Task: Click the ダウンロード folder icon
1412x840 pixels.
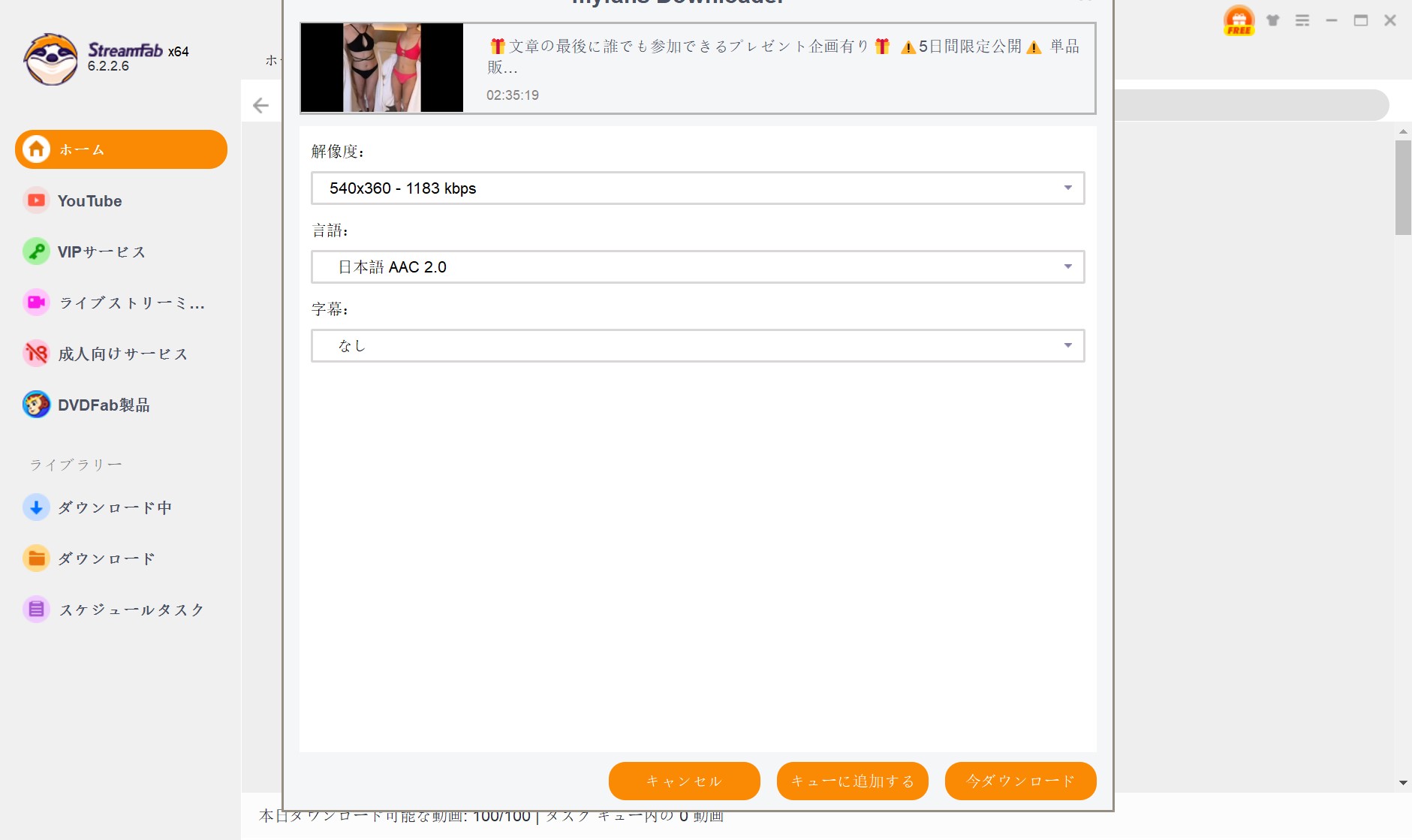Action: pyautogui.click(x=36, y=558)
